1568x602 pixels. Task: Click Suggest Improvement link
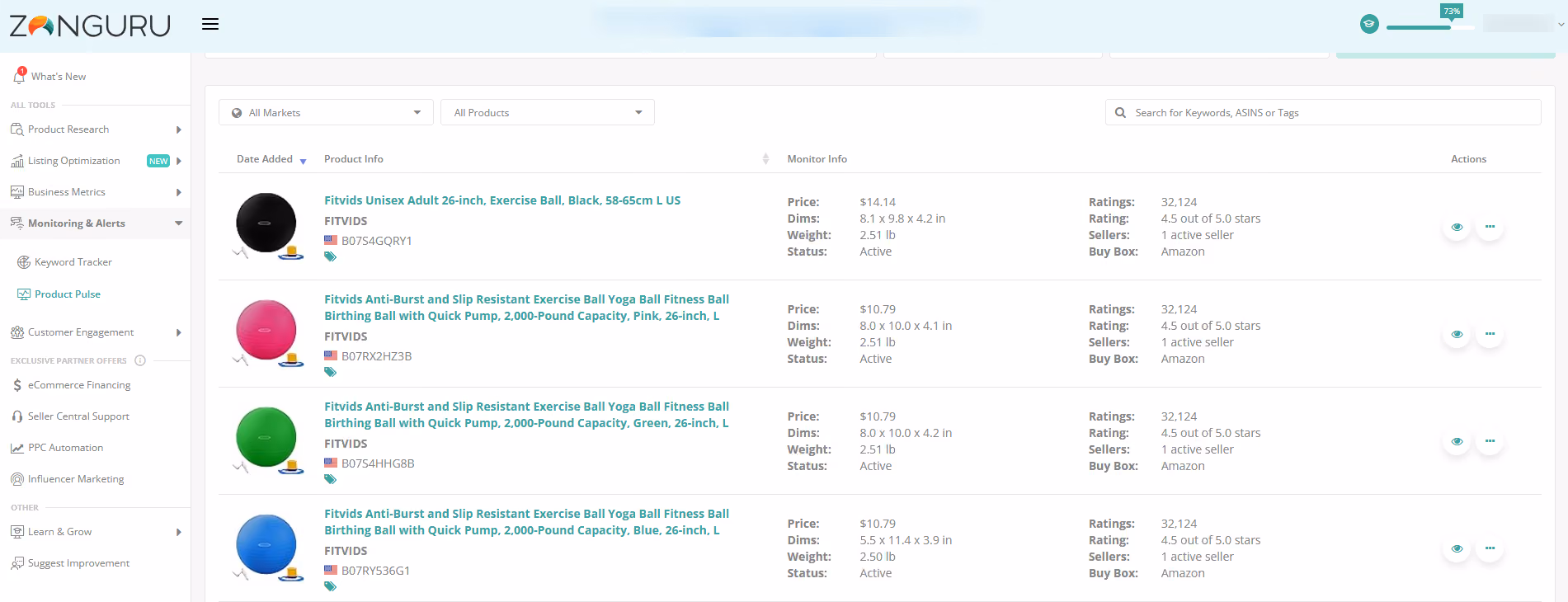78,563
